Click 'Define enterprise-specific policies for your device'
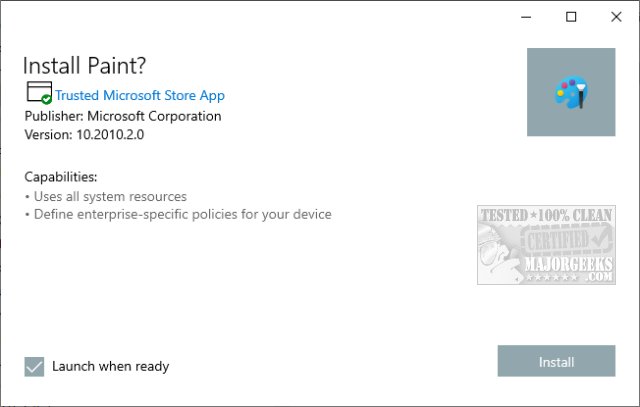Viewport: 640px width, 407px height. pos(182,214)
